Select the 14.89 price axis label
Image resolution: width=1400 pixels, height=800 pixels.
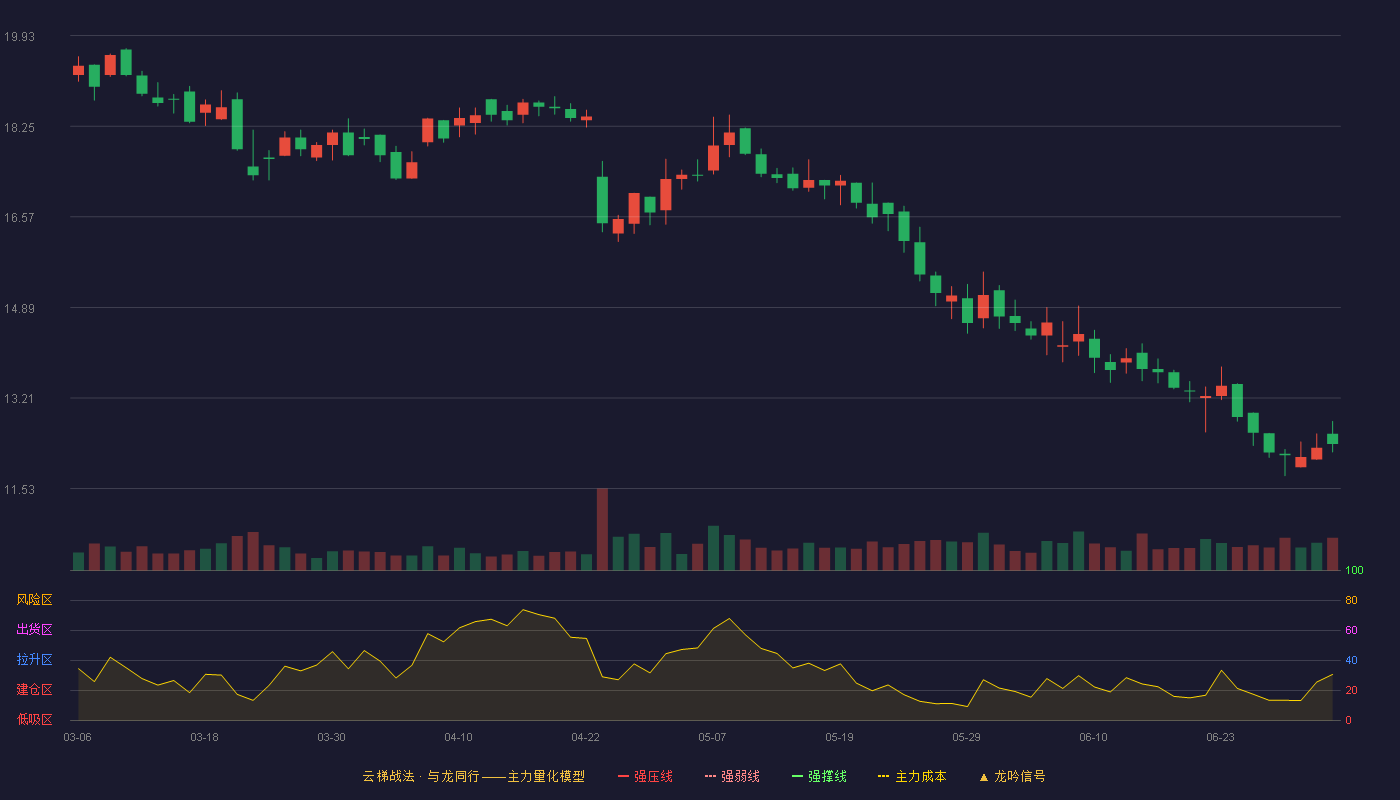tap(19, 308)
